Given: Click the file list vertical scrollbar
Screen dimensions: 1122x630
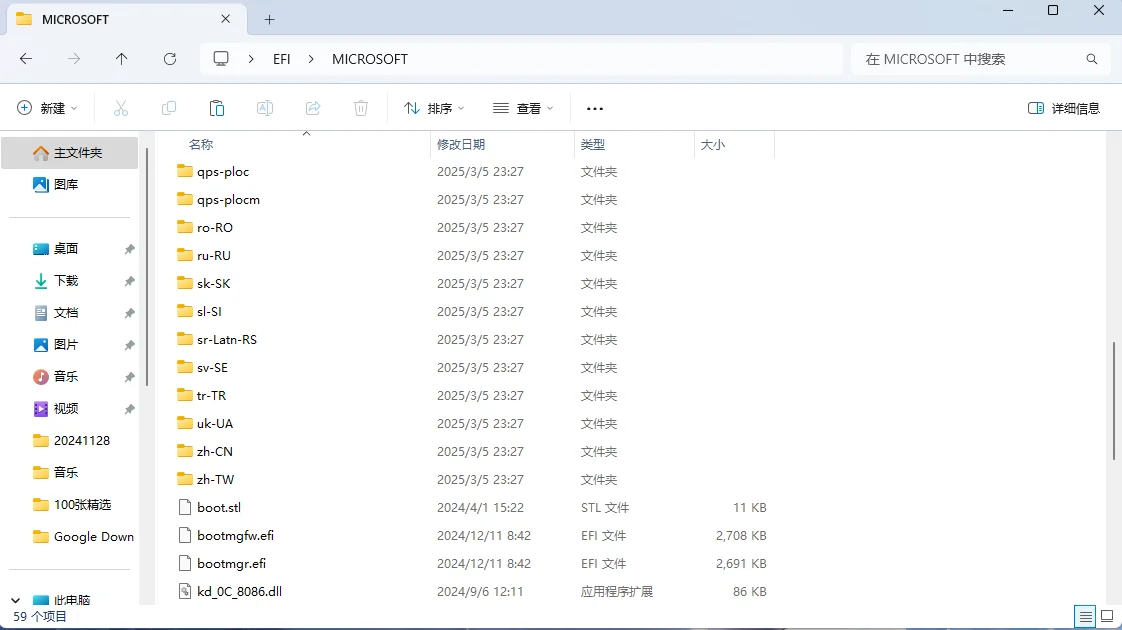Looking at the screenshot, I should (x=1113, y=401).
